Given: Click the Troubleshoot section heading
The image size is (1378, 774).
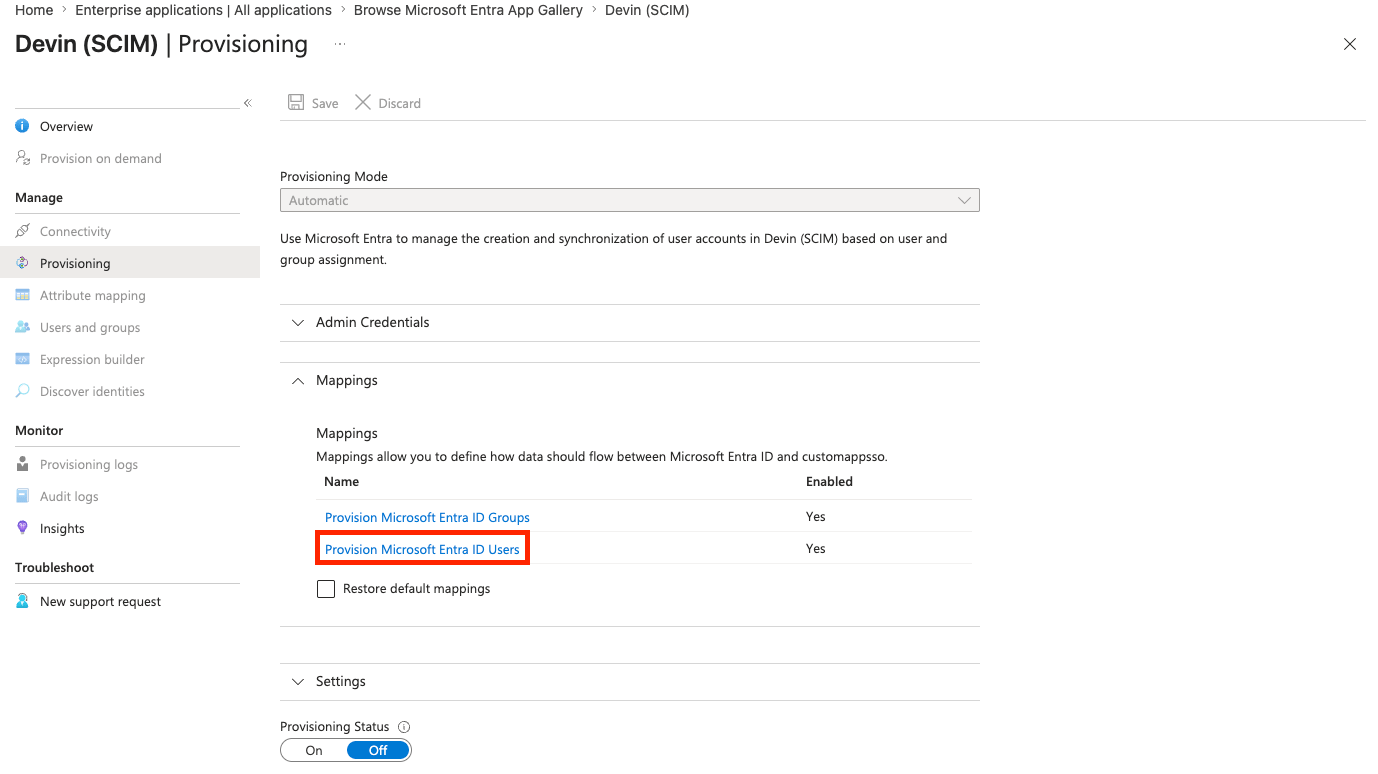Looking at the screenshot, I should point(54,567).
